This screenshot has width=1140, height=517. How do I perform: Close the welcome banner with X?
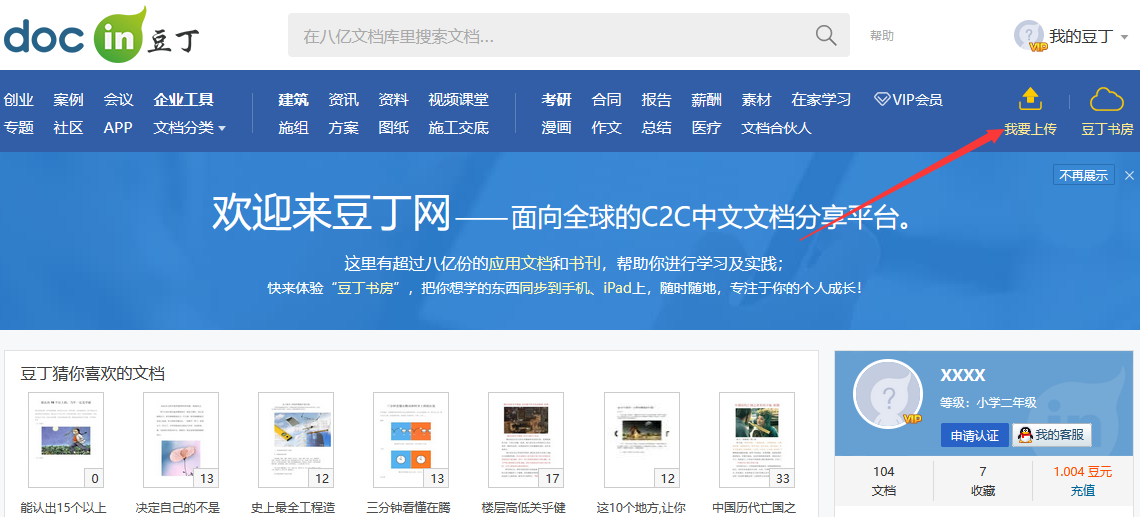tap(1129, 175)
